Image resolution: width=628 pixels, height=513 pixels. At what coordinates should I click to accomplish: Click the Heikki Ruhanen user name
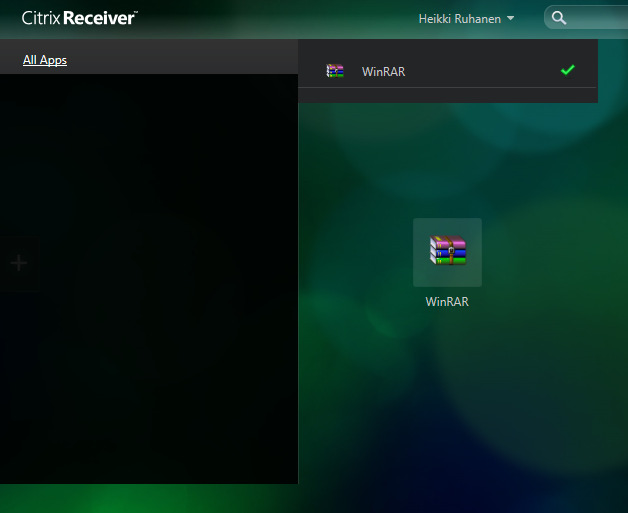point(459,19)
